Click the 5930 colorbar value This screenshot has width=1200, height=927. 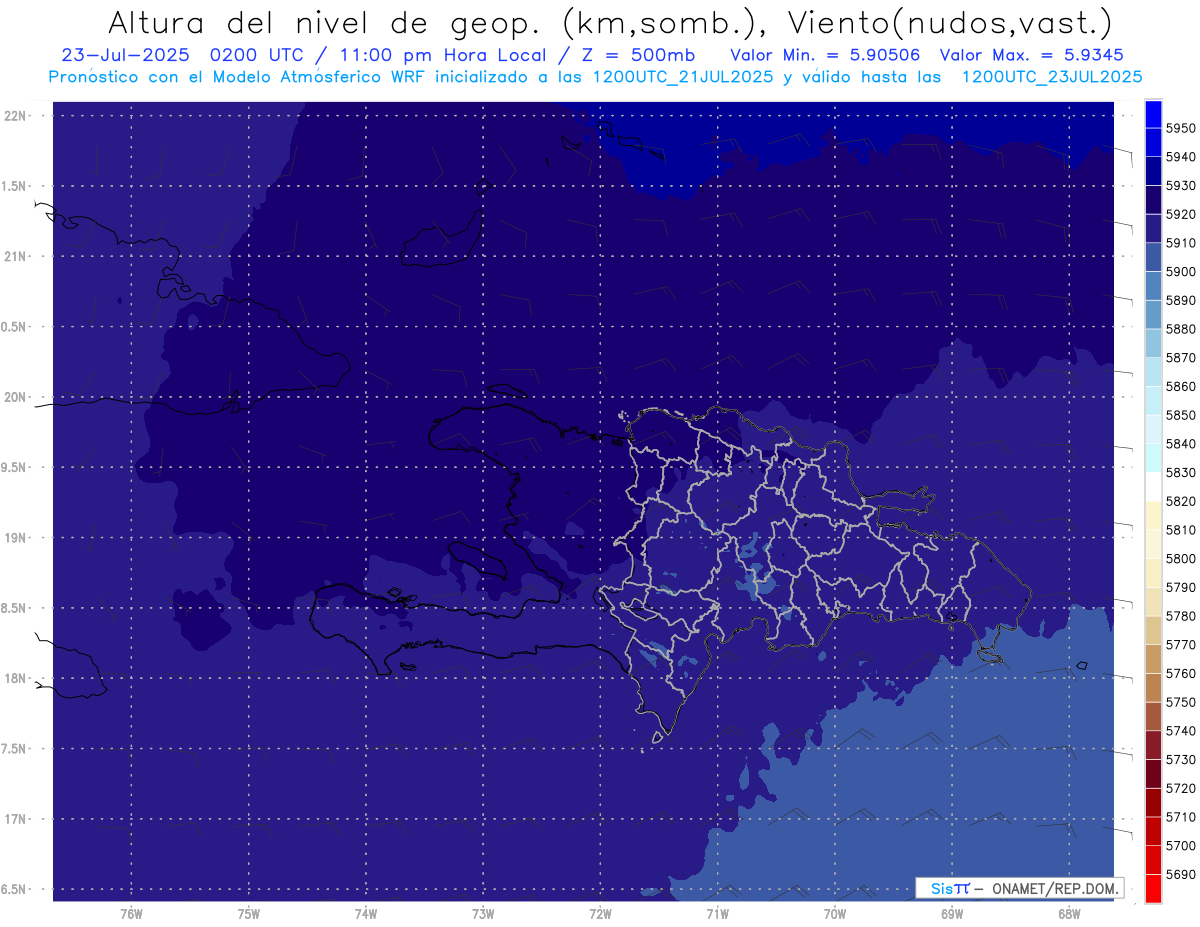pos(1181,186)
